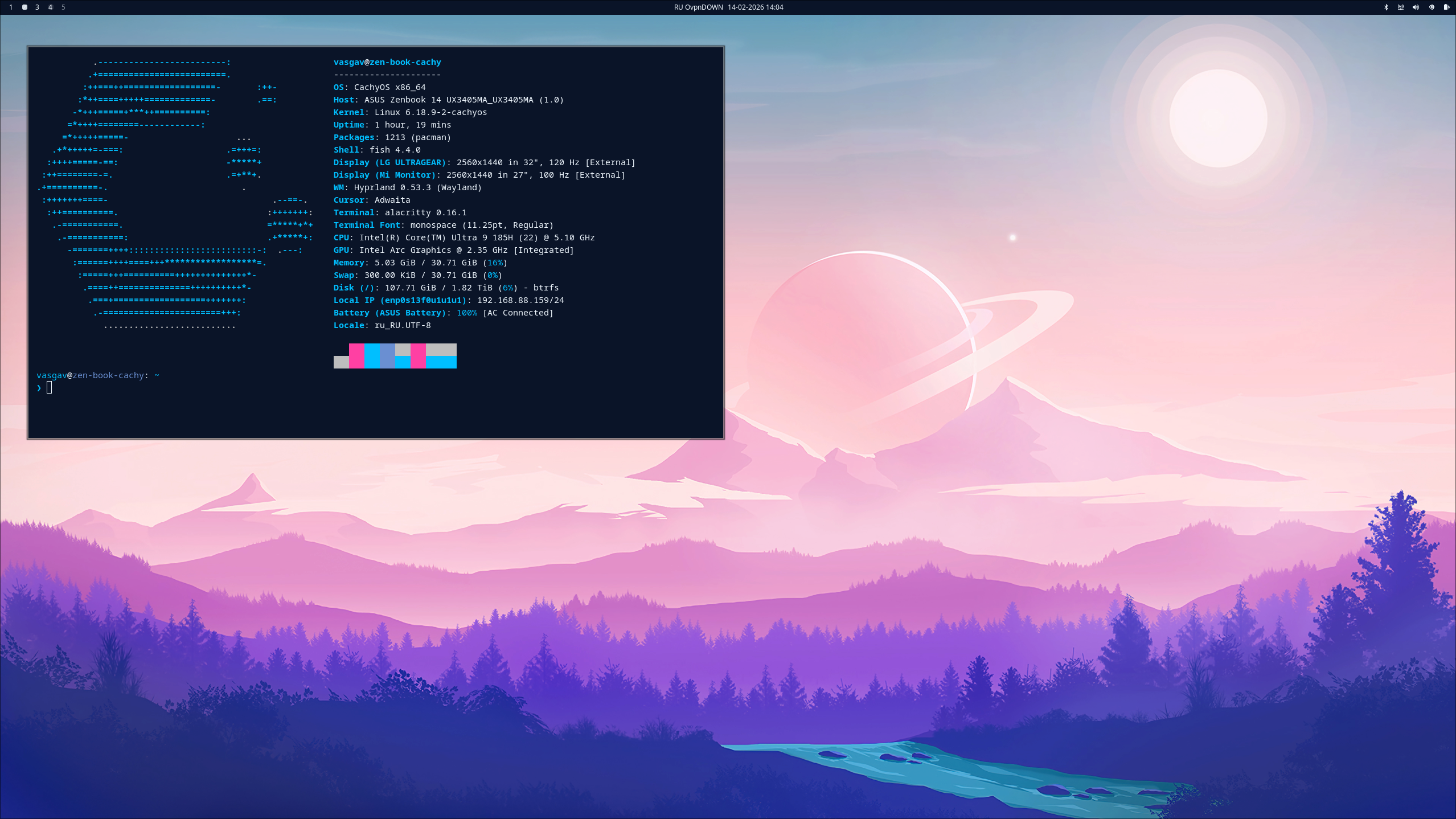Click the terminal cursor at the prompt
Viewport: 1456px width, 819px height.
coord(50,388)
